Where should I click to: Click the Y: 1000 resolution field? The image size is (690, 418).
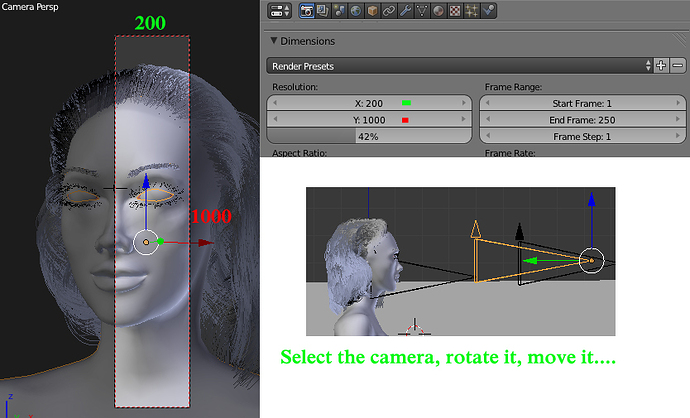[369, 120]
